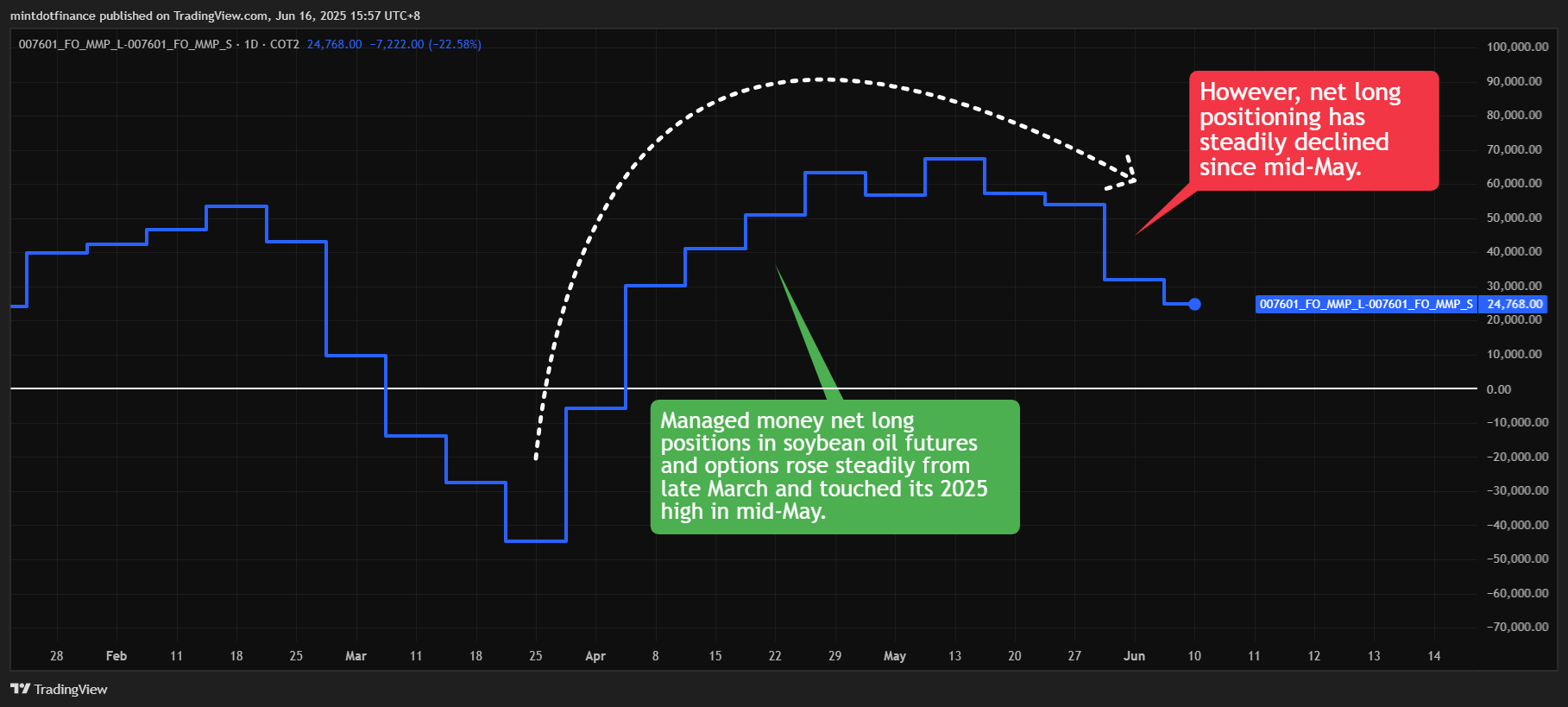Click the Mar label on time axis

356,656
